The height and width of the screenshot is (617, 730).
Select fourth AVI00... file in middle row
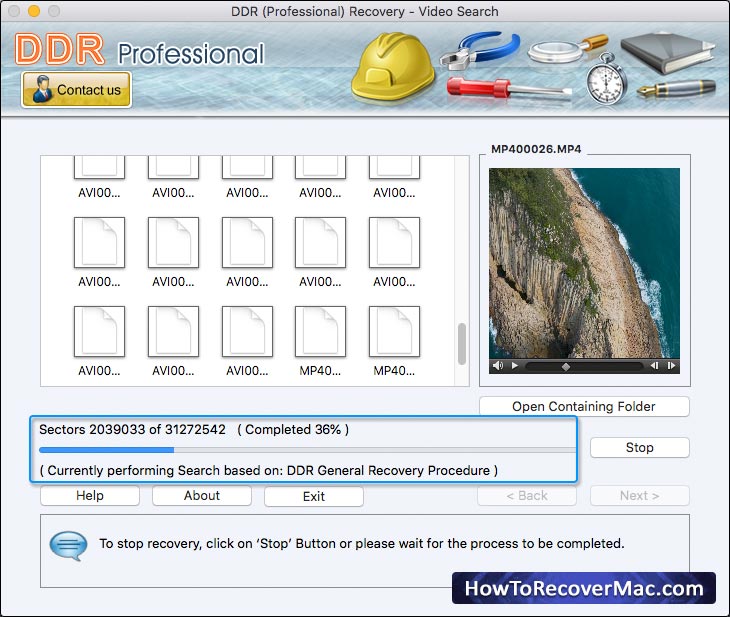coord(320,243)
